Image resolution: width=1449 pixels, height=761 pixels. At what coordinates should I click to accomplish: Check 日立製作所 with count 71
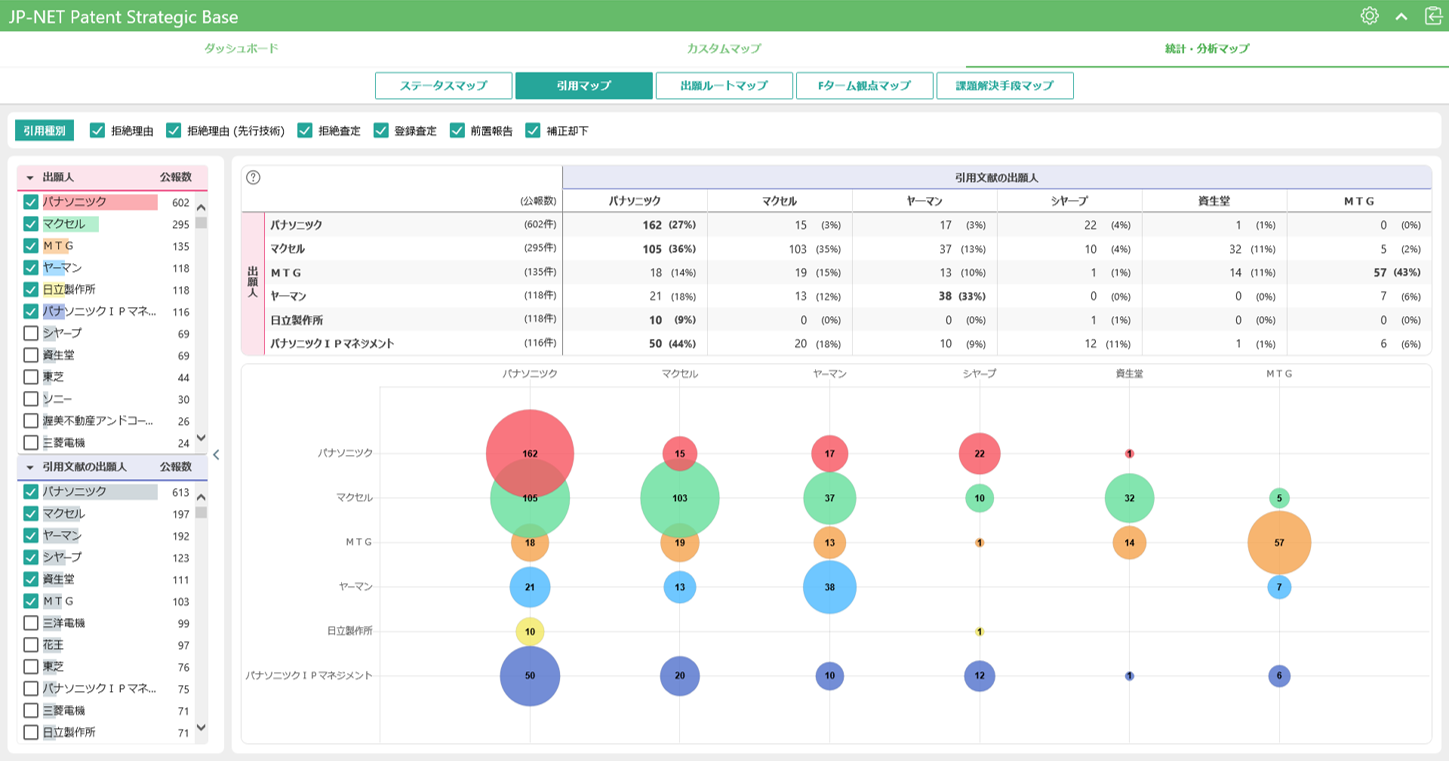click(x=31, y=732)
